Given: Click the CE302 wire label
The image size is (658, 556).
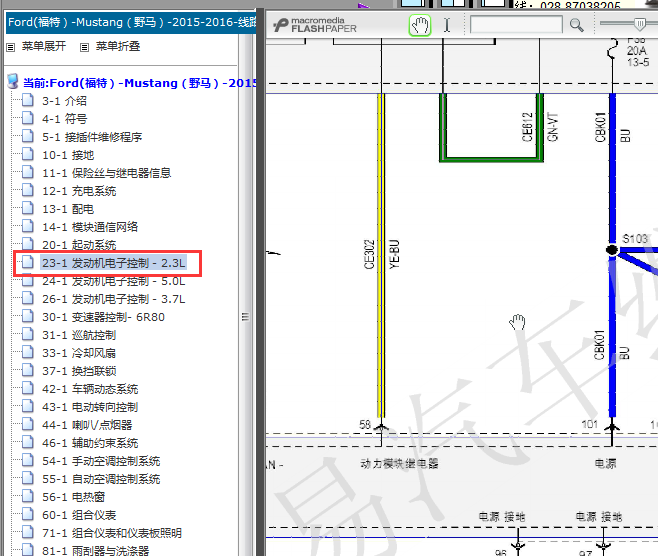Looking at the screenshot, I should click(x=369, y=254).
